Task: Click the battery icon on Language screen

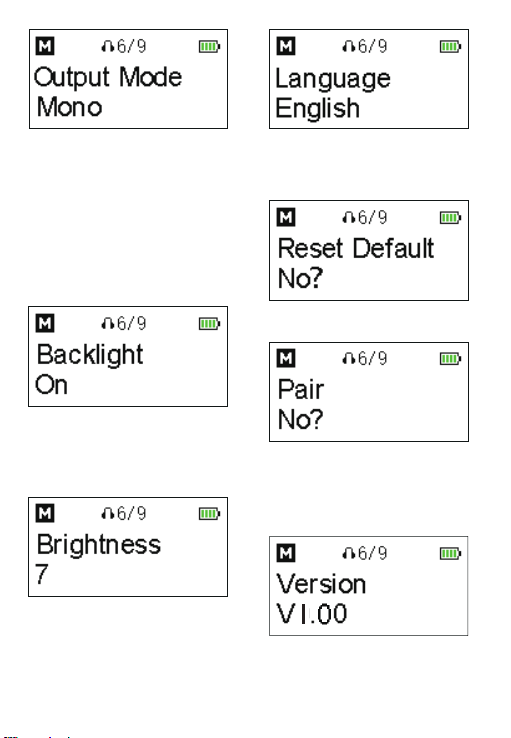Action: [x=450, y=46]
